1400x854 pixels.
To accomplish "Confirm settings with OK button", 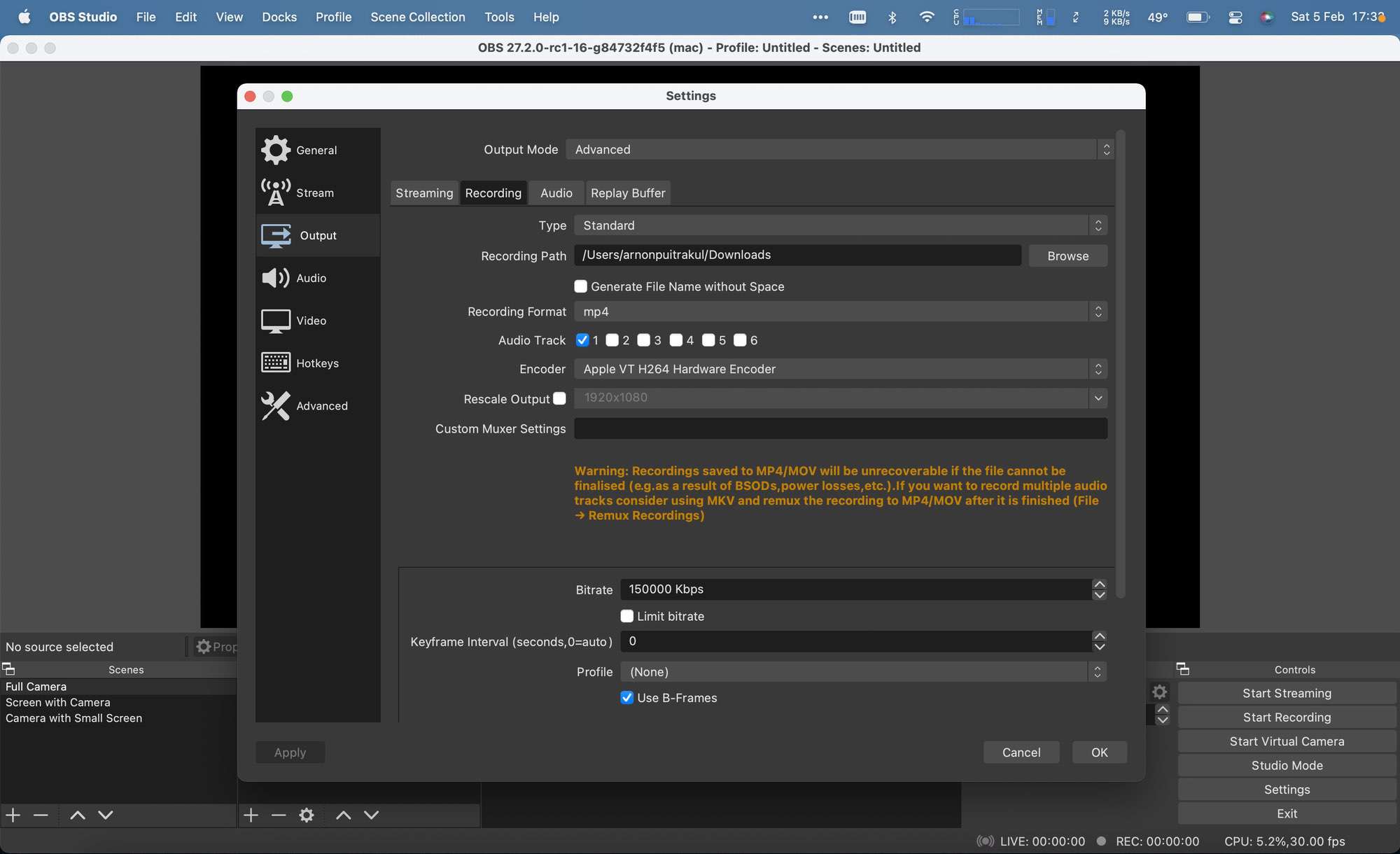I will point(1100,752).
